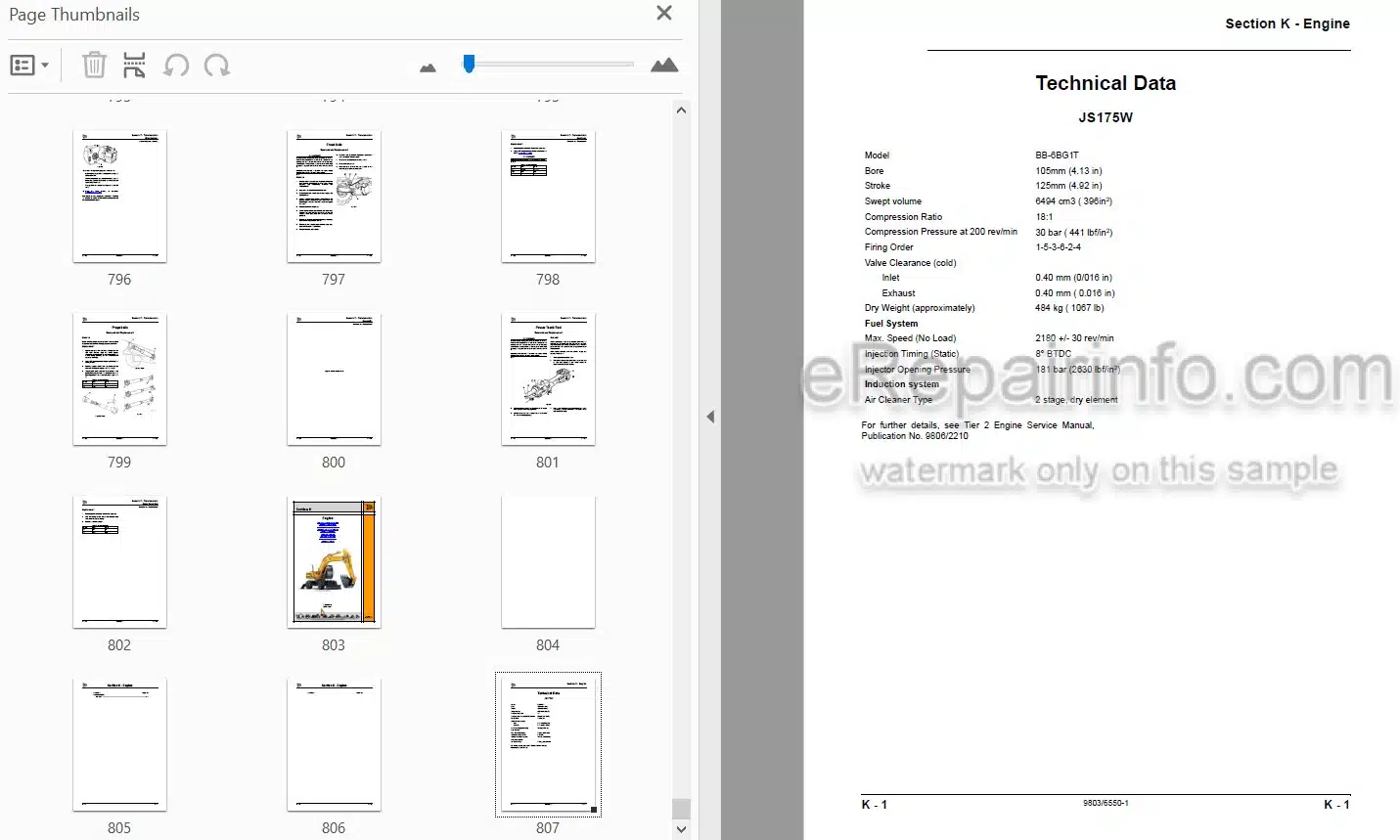Select page 797 thumbnail

point(334,197)
